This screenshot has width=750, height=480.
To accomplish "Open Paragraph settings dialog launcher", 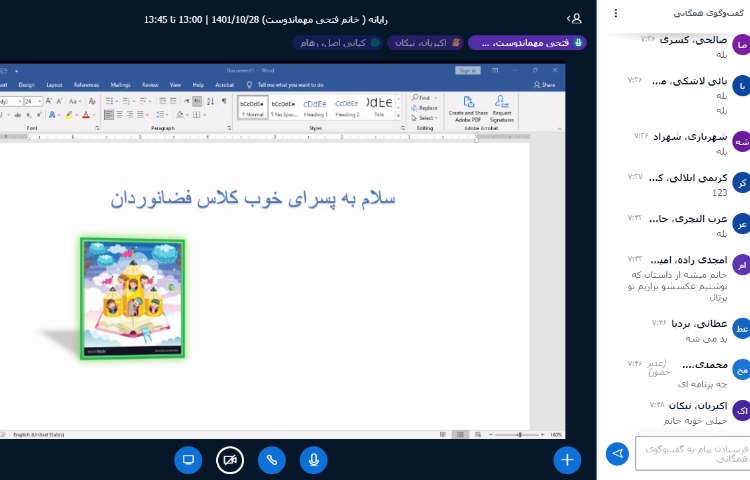I will tap(229, 128).
